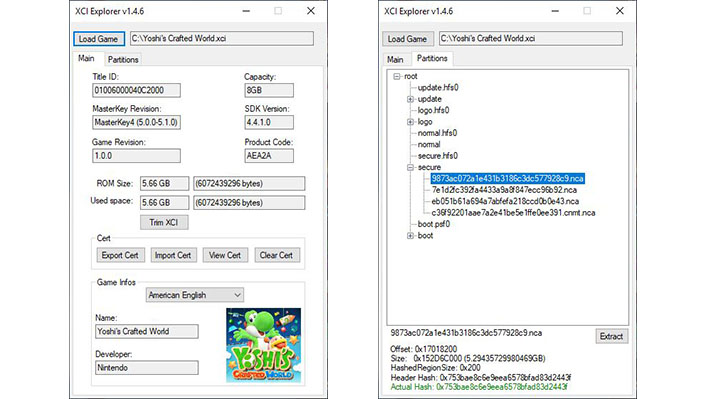Minimize the left XCI Explorer window
Viewport: 710px width, 399px height.
[x=246, y=11]
